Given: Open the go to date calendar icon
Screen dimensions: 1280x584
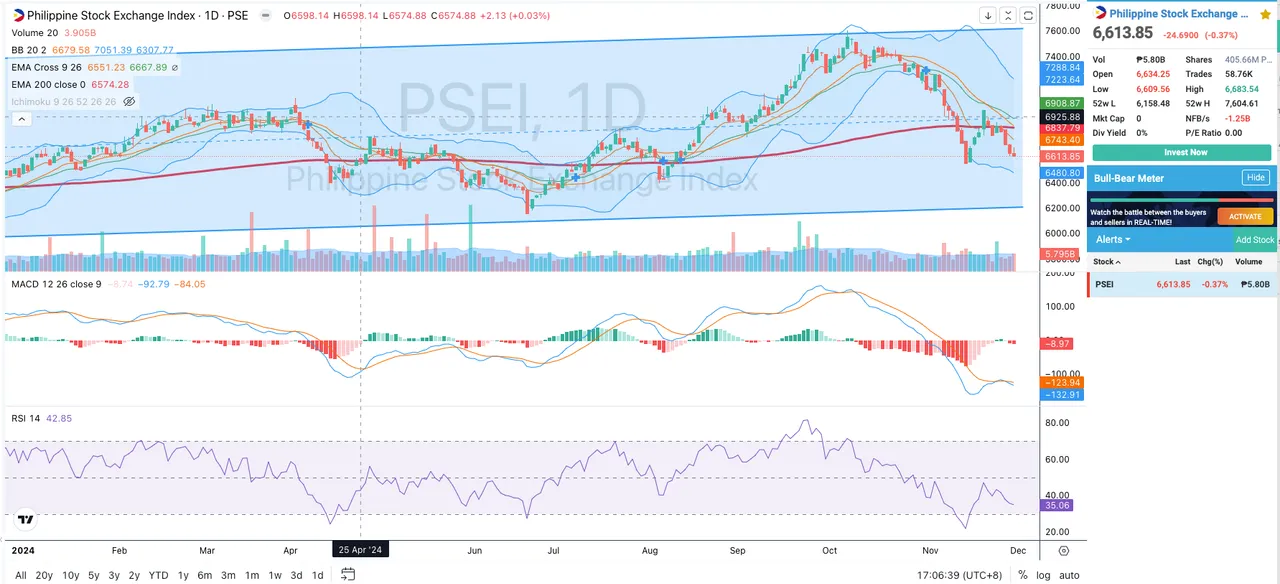Looking at the screenshot, I should 347,574.
